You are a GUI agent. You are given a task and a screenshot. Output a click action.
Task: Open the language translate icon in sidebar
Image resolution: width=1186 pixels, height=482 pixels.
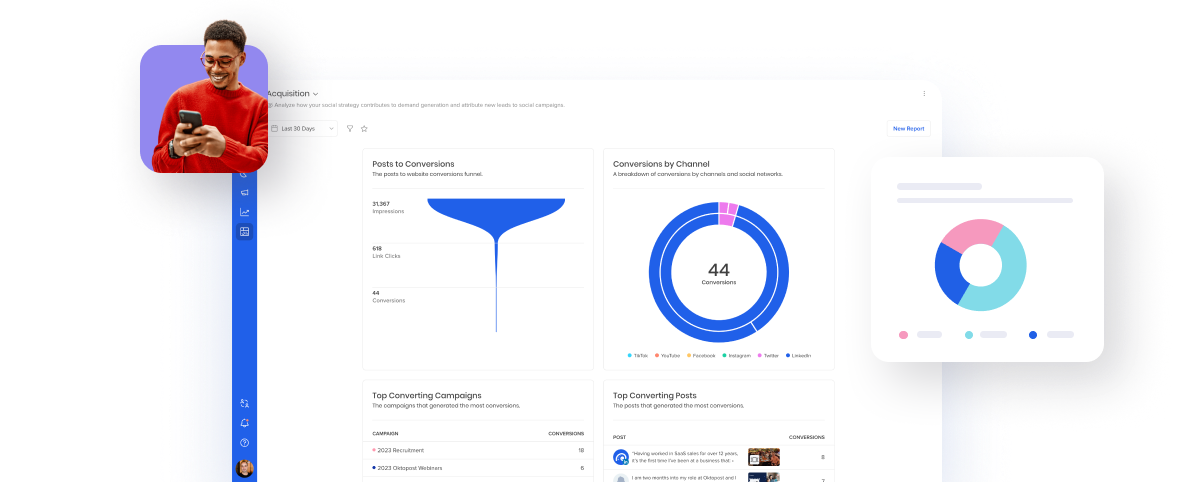(x=244, y=404)
